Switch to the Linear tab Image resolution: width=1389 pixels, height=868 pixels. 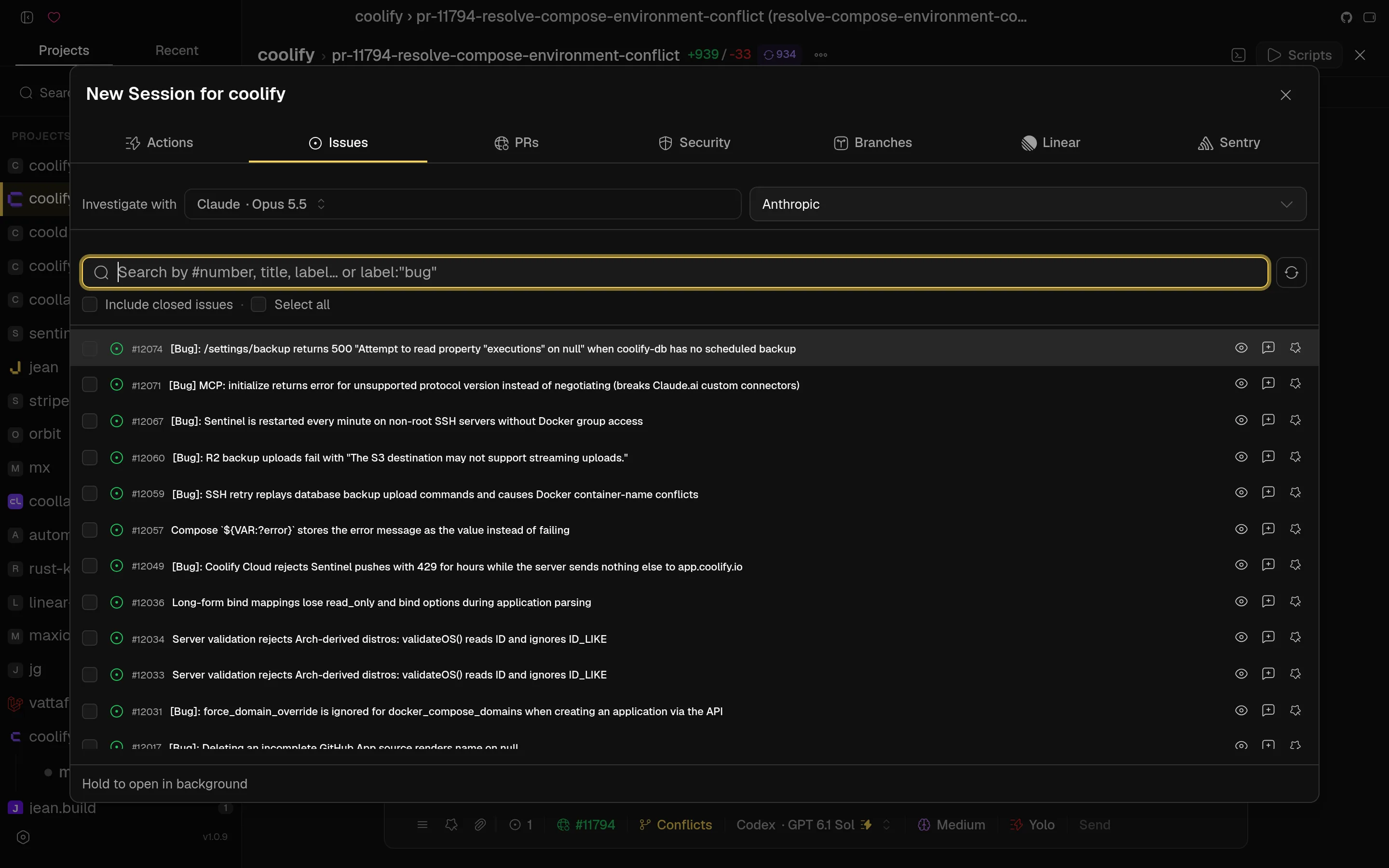pyautogui.click(x=1051, y=143)
